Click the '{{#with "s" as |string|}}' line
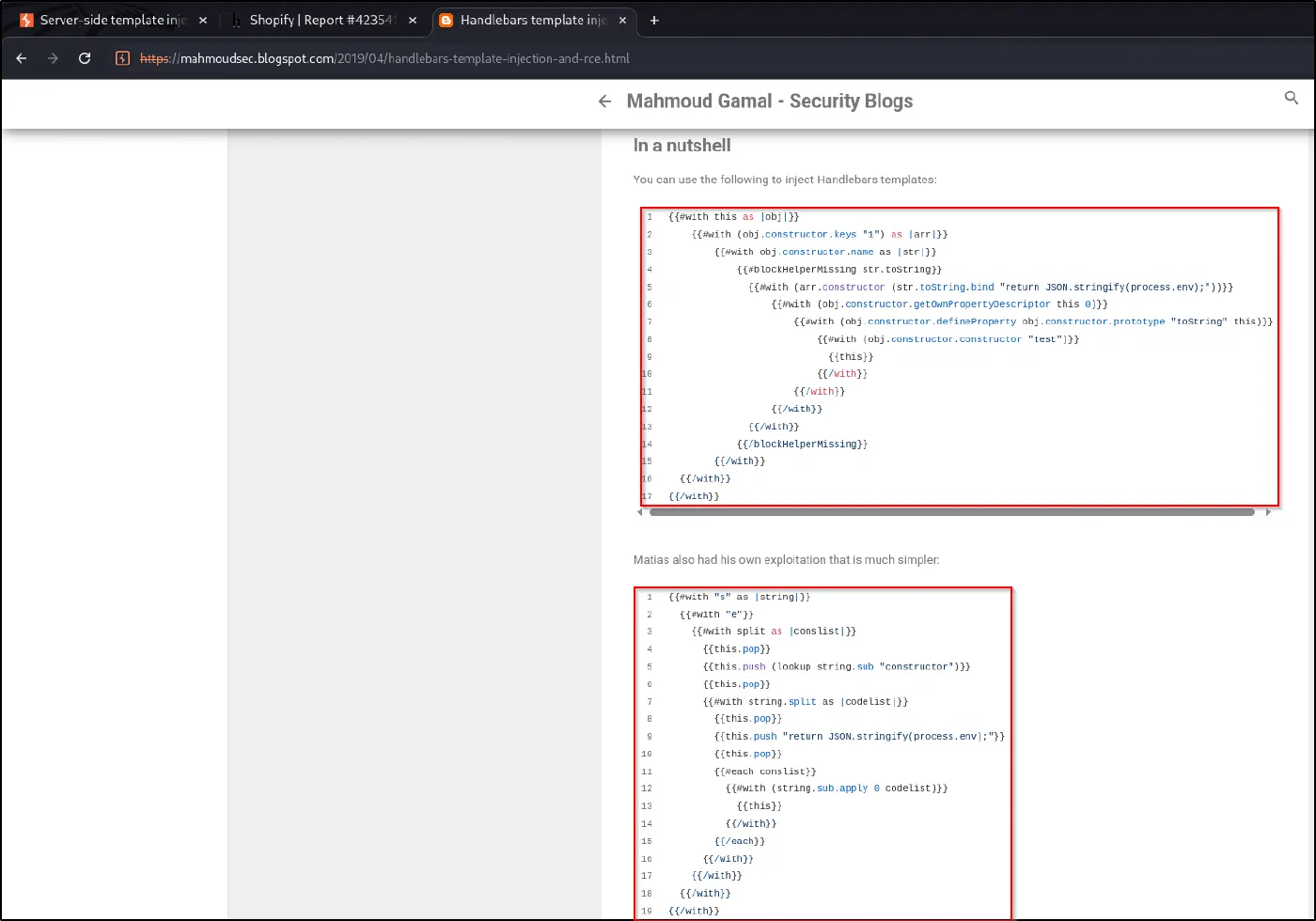This screenshot has height=921, width=1316. tap(740, 597)
